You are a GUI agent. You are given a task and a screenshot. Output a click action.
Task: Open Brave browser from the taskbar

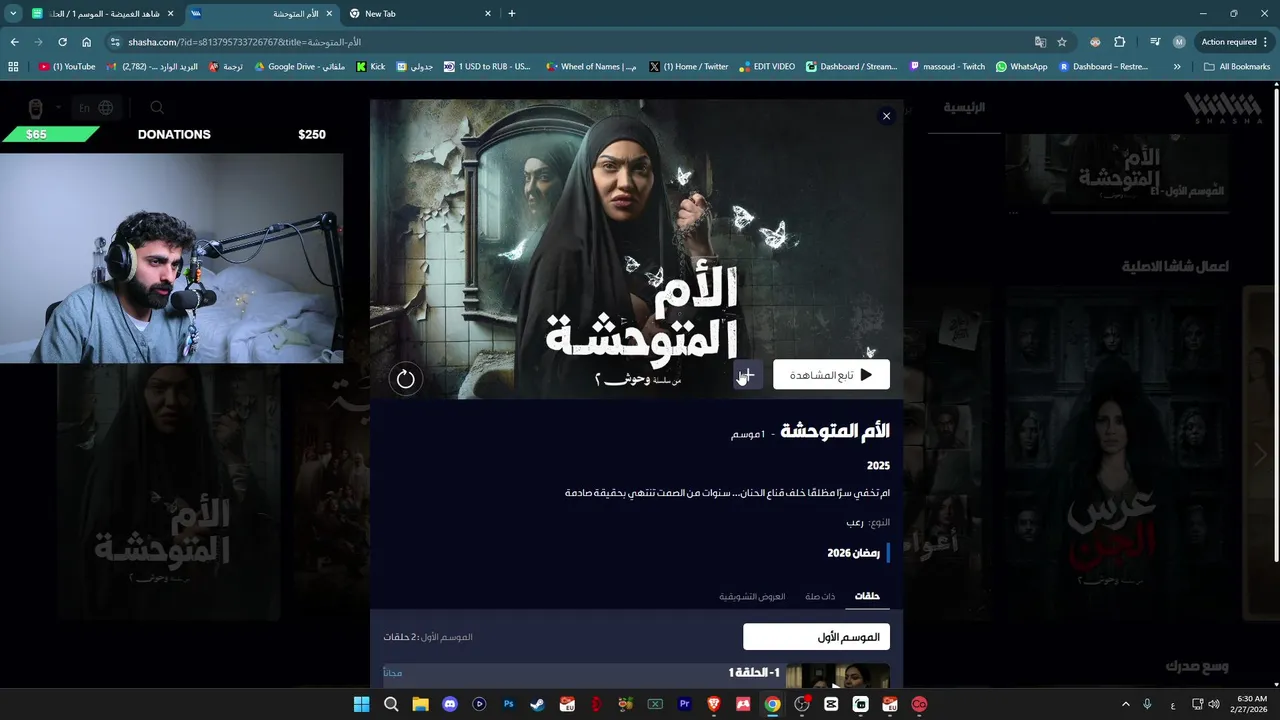tap(714, 704)
